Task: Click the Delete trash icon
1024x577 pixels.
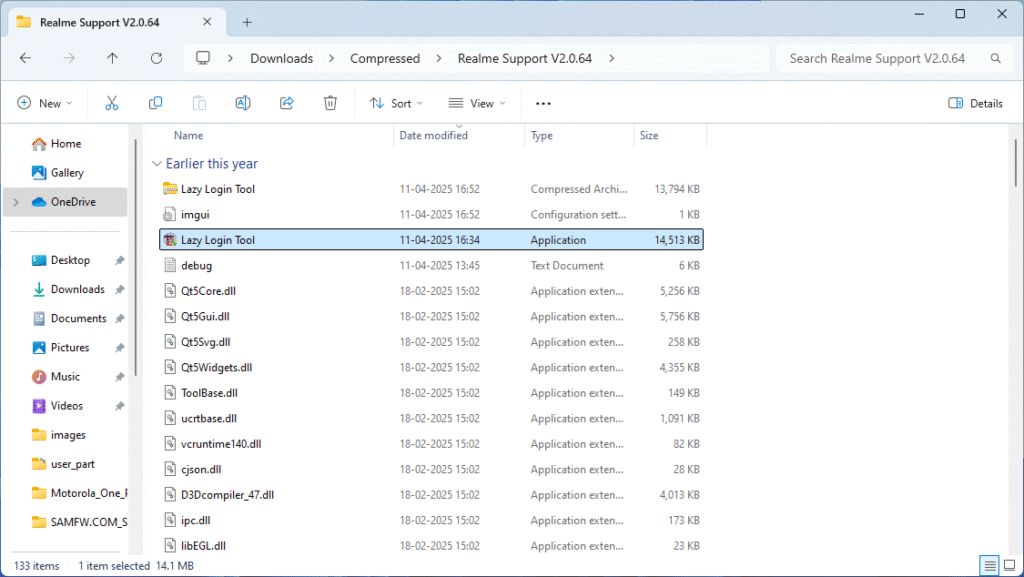Action: (x=330, y=103)
